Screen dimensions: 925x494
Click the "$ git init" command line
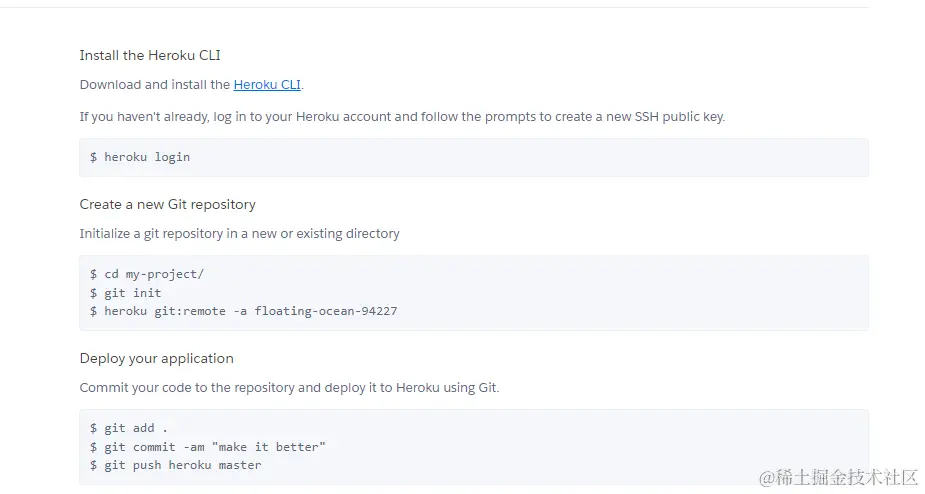click(125, 293)
